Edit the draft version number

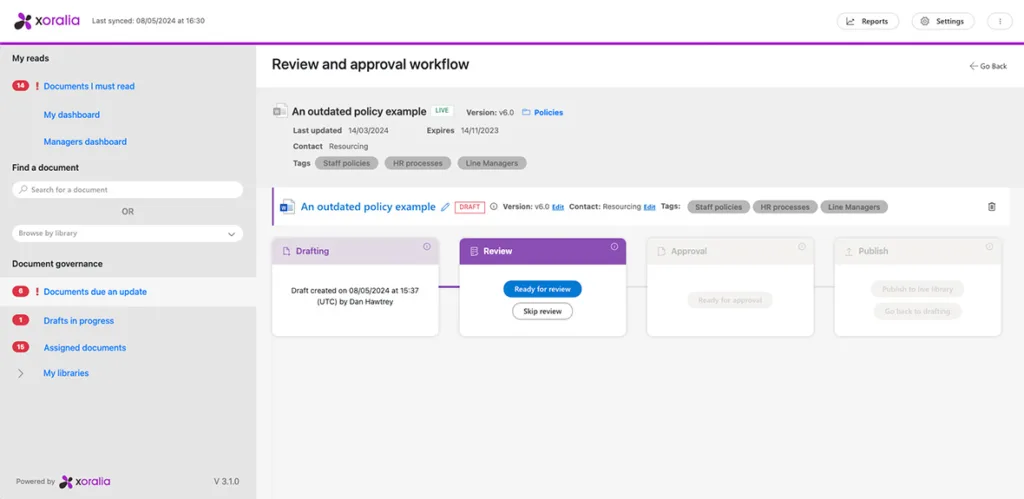click(x=558, y=207)
